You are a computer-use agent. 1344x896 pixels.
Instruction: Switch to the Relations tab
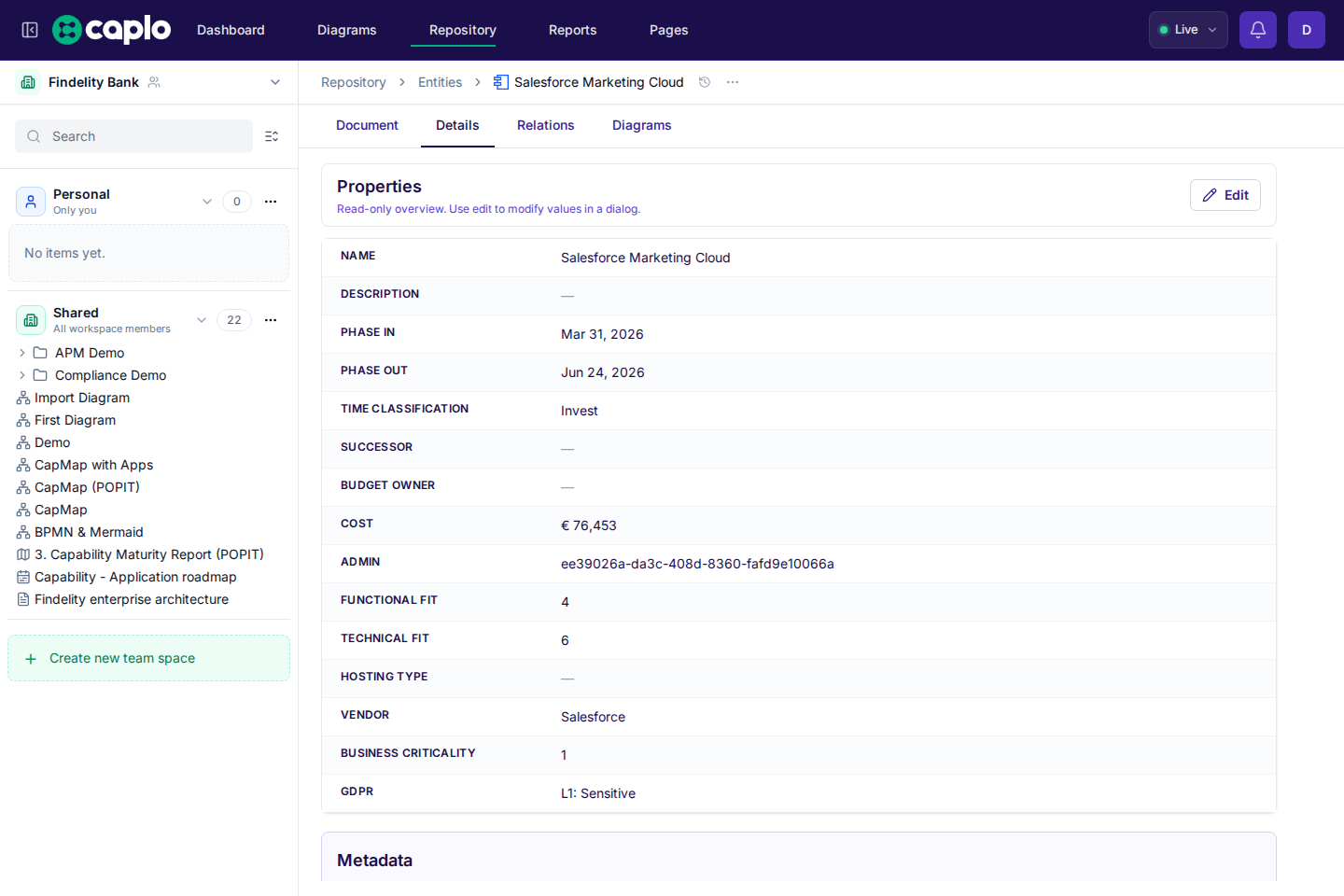tap(546, 125)
